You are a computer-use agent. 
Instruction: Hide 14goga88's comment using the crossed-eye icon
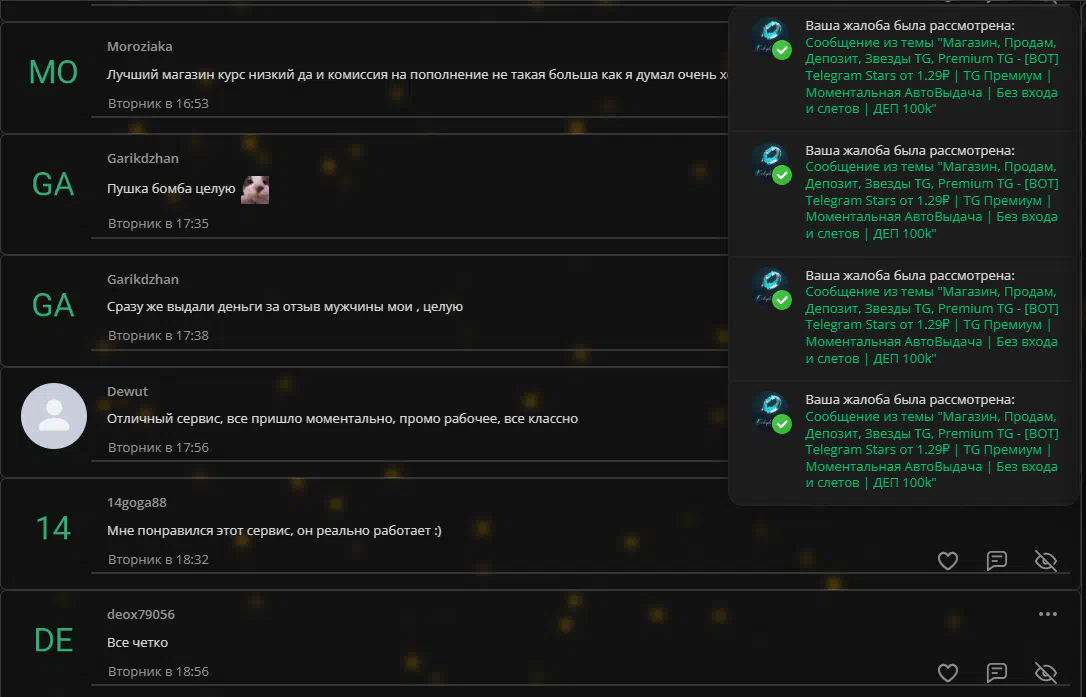pos(1046,561)
